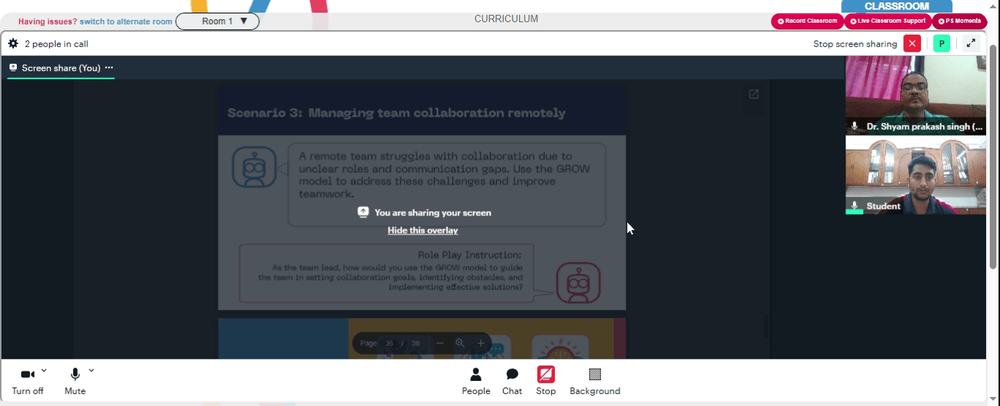
Task: Click the green P participant avatar
Action: [x=941, y=44]
